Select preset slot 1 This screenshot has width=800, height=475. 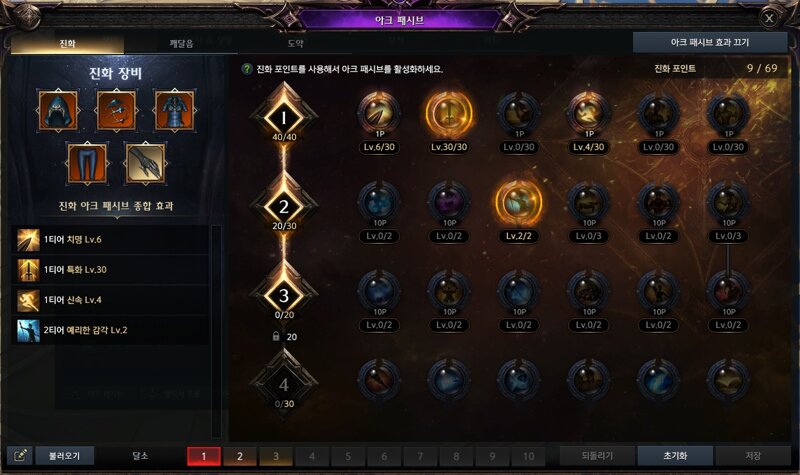(x=204, y=456)
